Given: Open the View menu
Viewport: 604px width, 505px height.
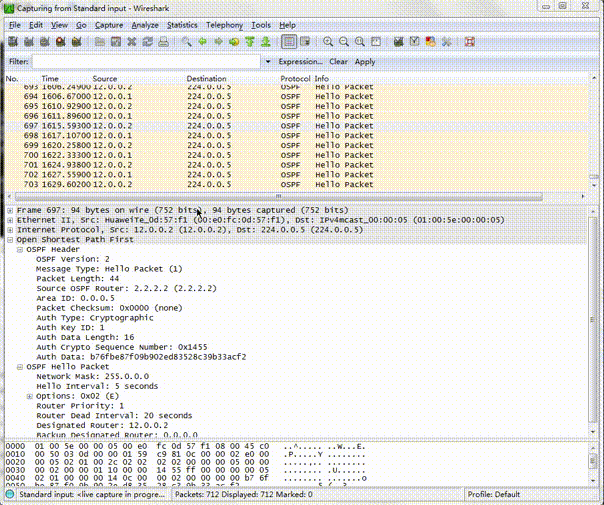Looking at the screenshot, I should tap(59, 25).
